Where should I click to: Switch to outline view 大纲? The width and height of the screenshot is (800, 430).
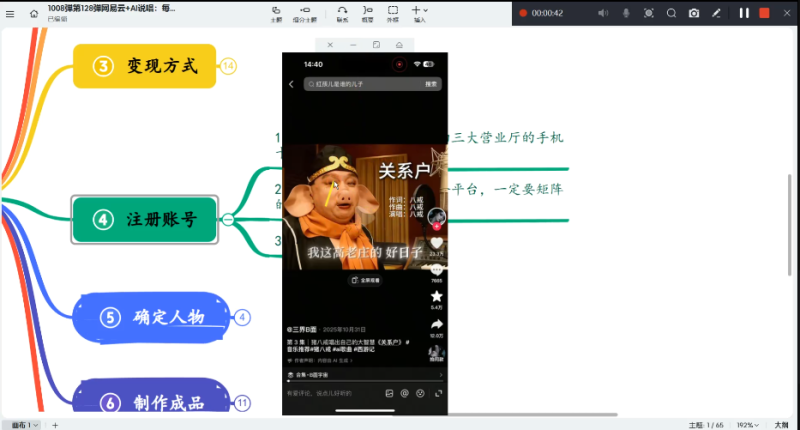(x=781, y=425)
